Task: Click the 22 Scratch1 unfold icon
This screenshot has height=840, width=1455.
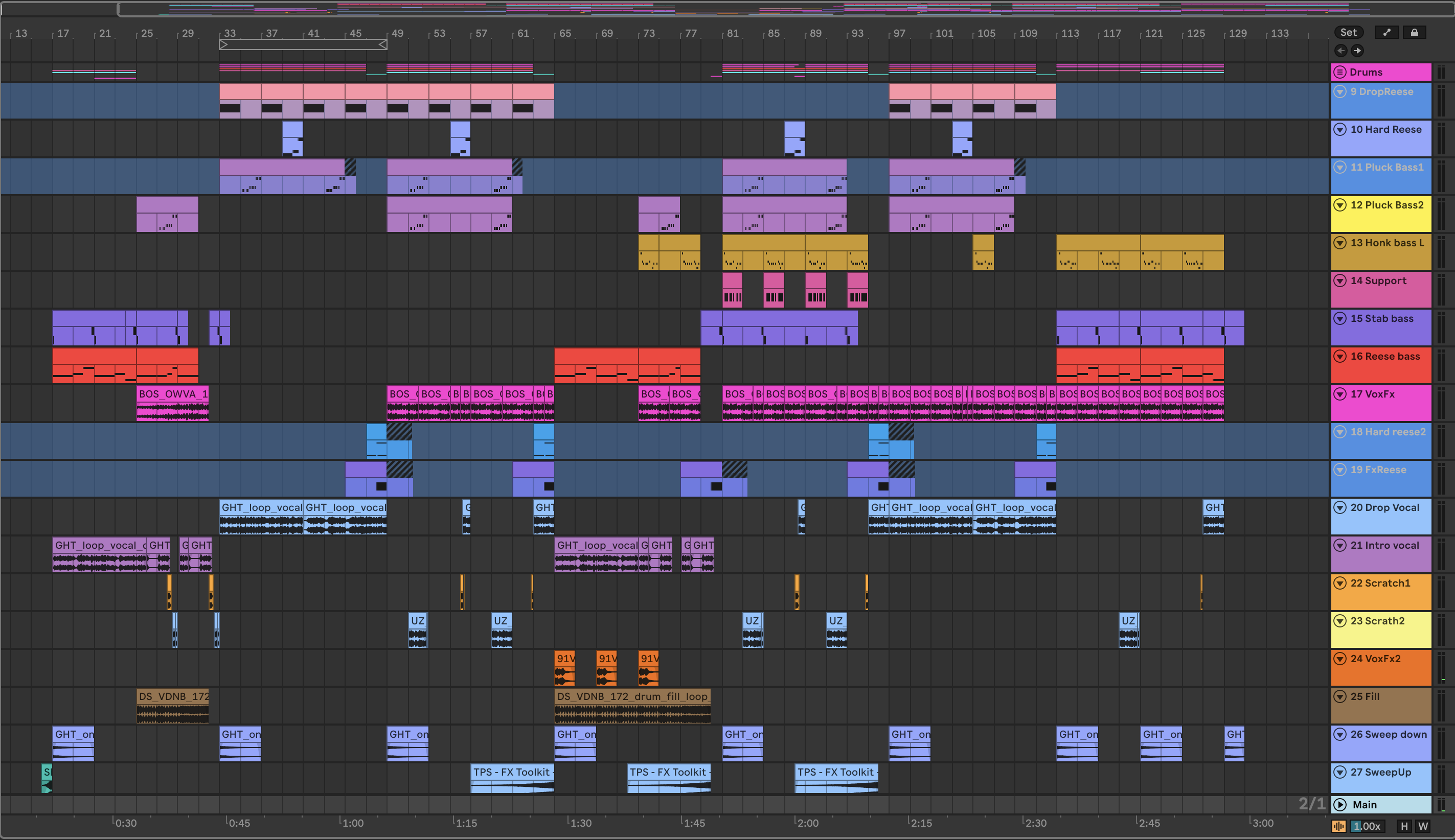Action: [1340, 582]
